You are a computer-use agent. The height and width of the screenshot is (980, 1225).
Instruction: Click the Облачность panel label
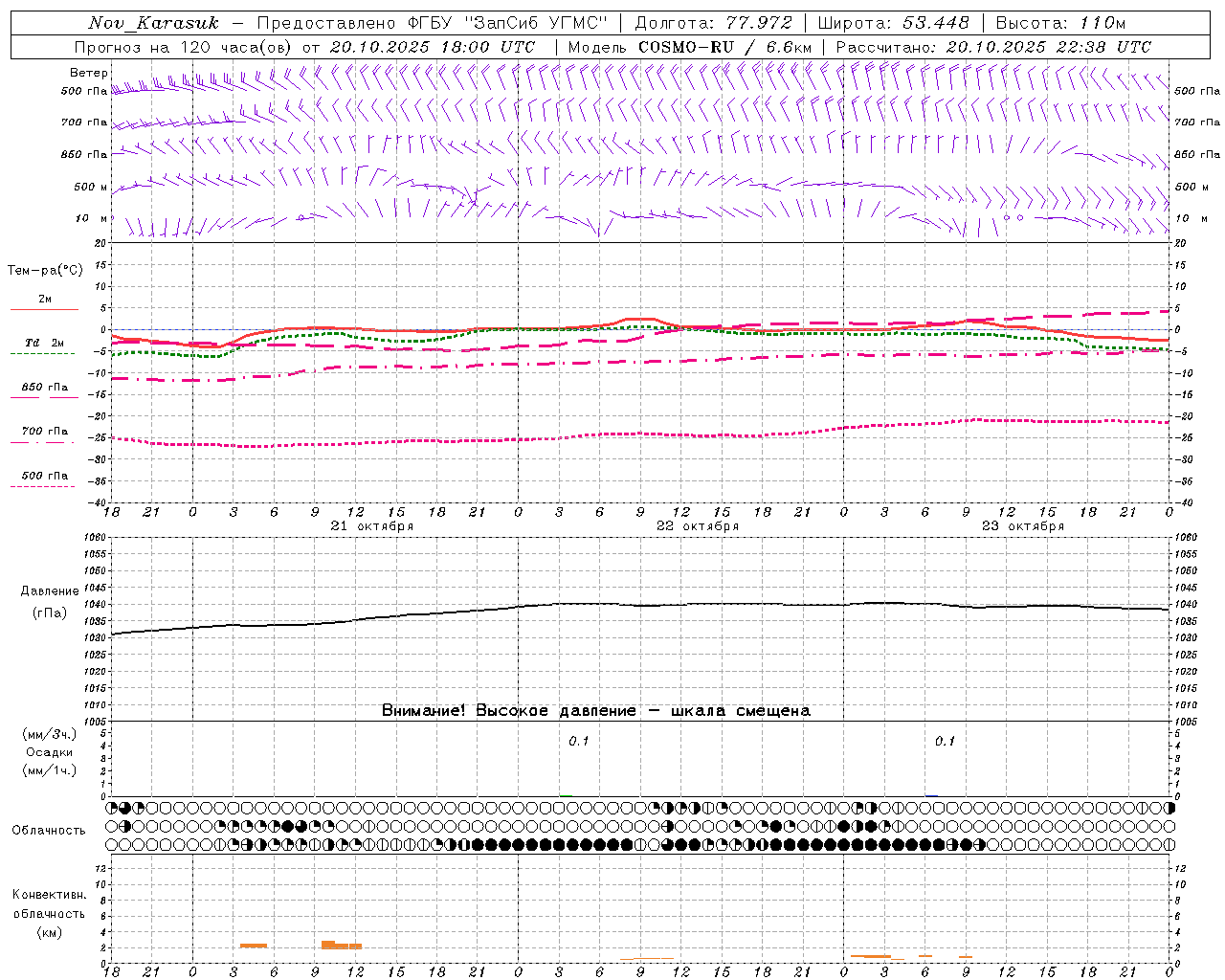tap(49, 831)
